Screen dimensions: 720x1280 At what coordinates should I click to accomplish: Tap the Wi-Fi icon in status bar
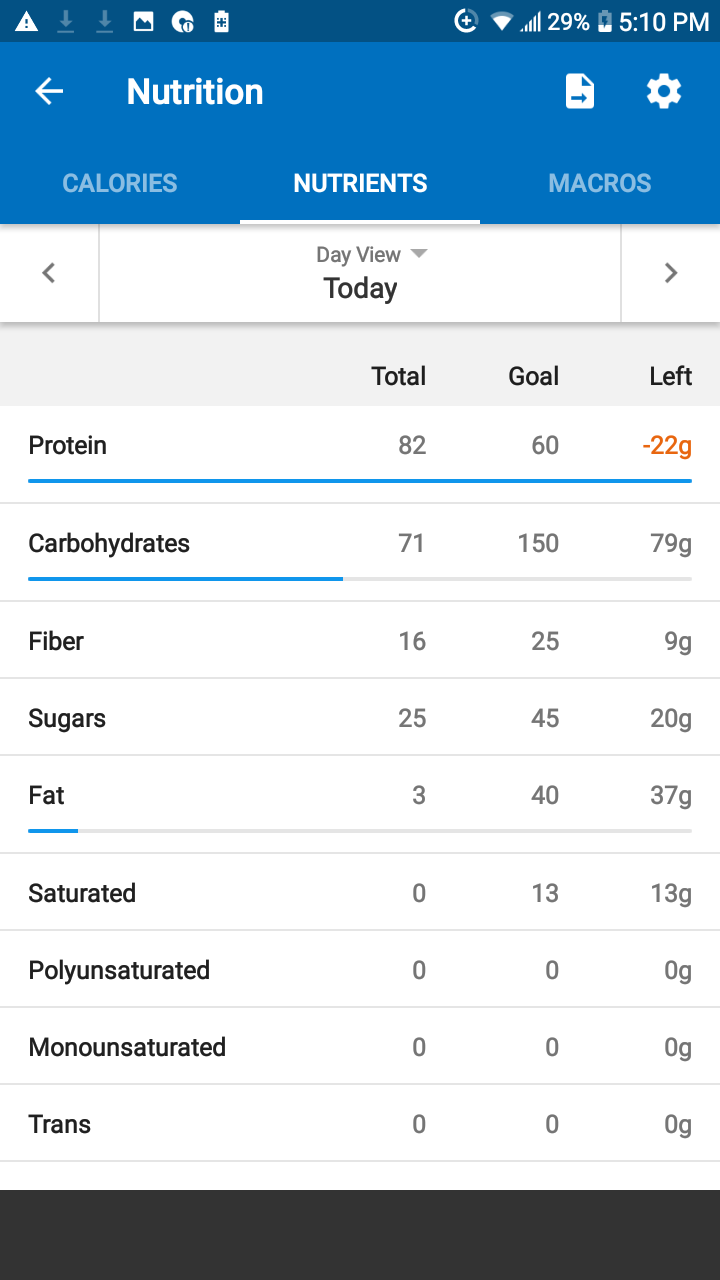coord(501,21)
